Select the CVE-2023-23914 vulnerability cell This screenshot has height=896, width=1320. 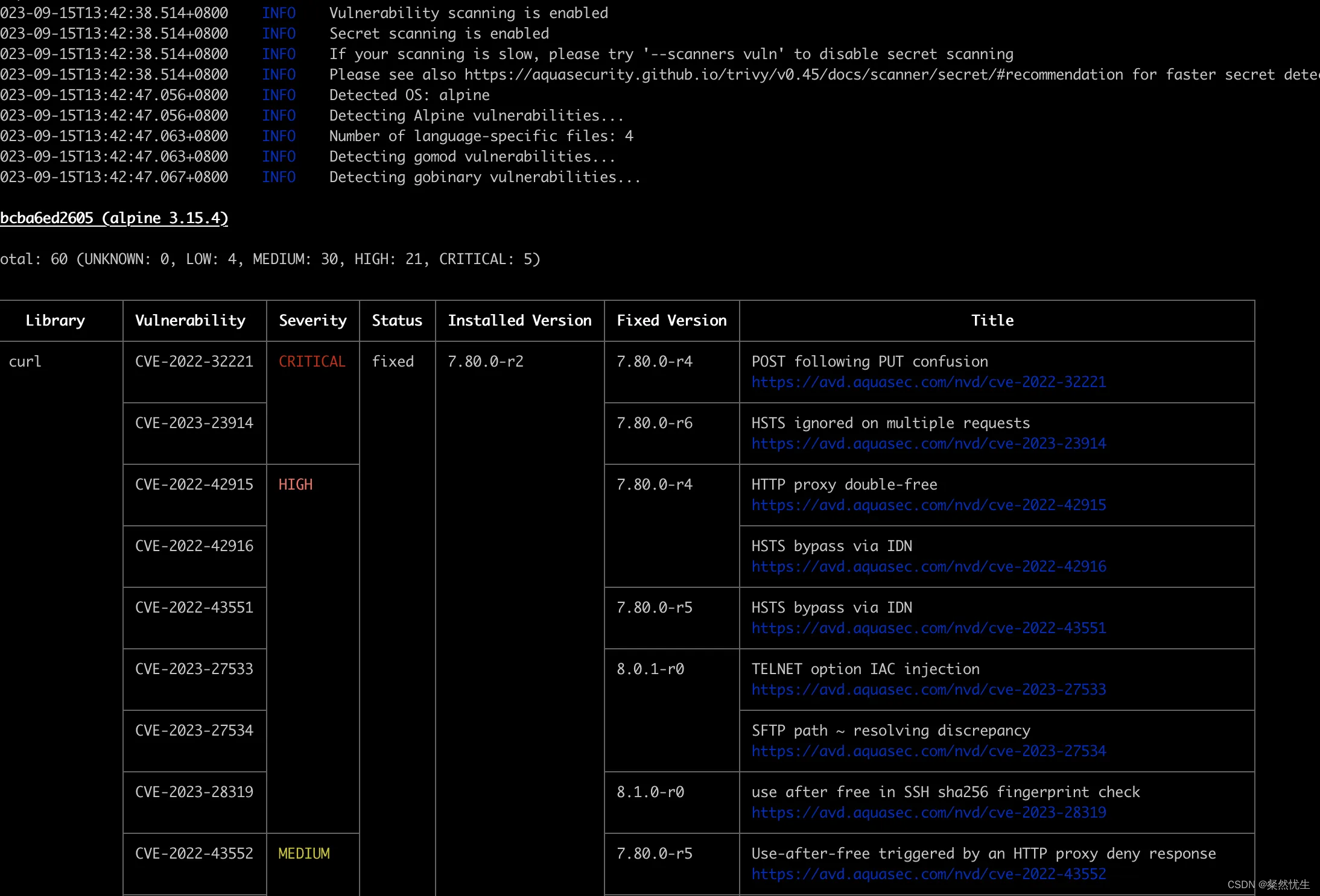tap(194, 423)
